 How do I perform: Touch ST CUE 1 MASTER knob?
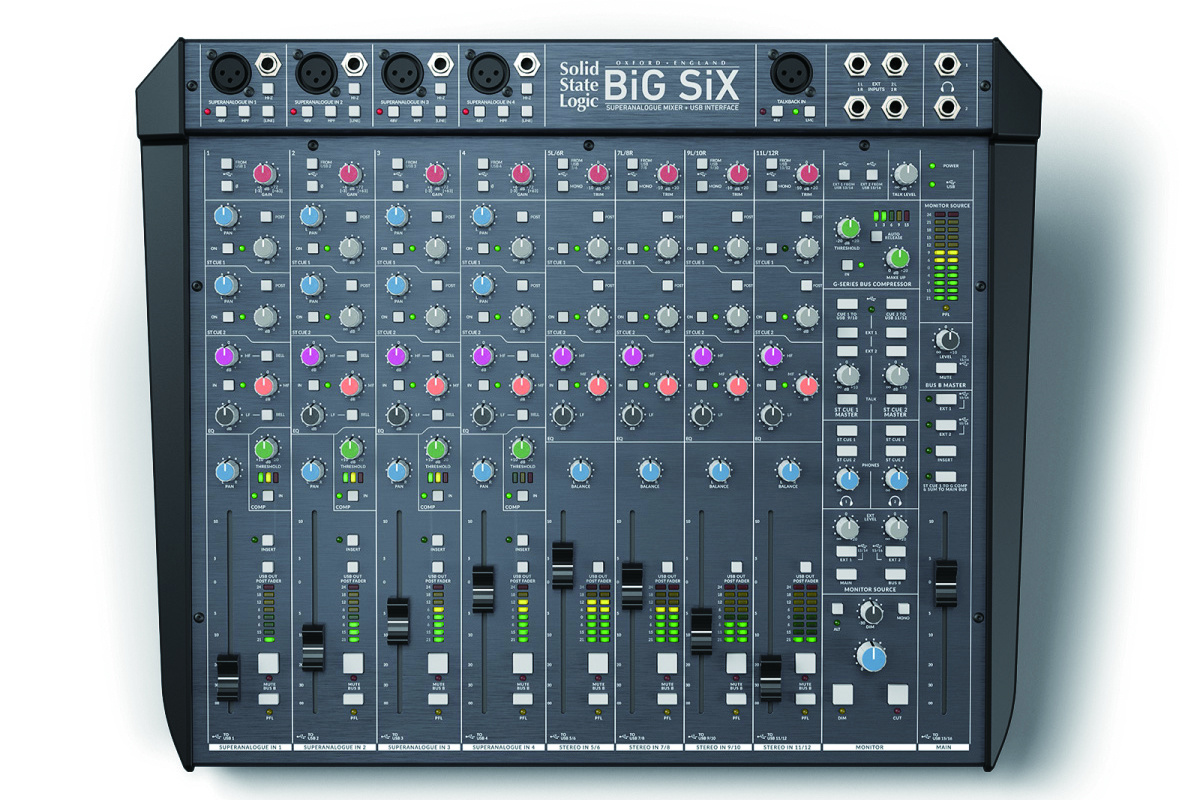(847, 375)
